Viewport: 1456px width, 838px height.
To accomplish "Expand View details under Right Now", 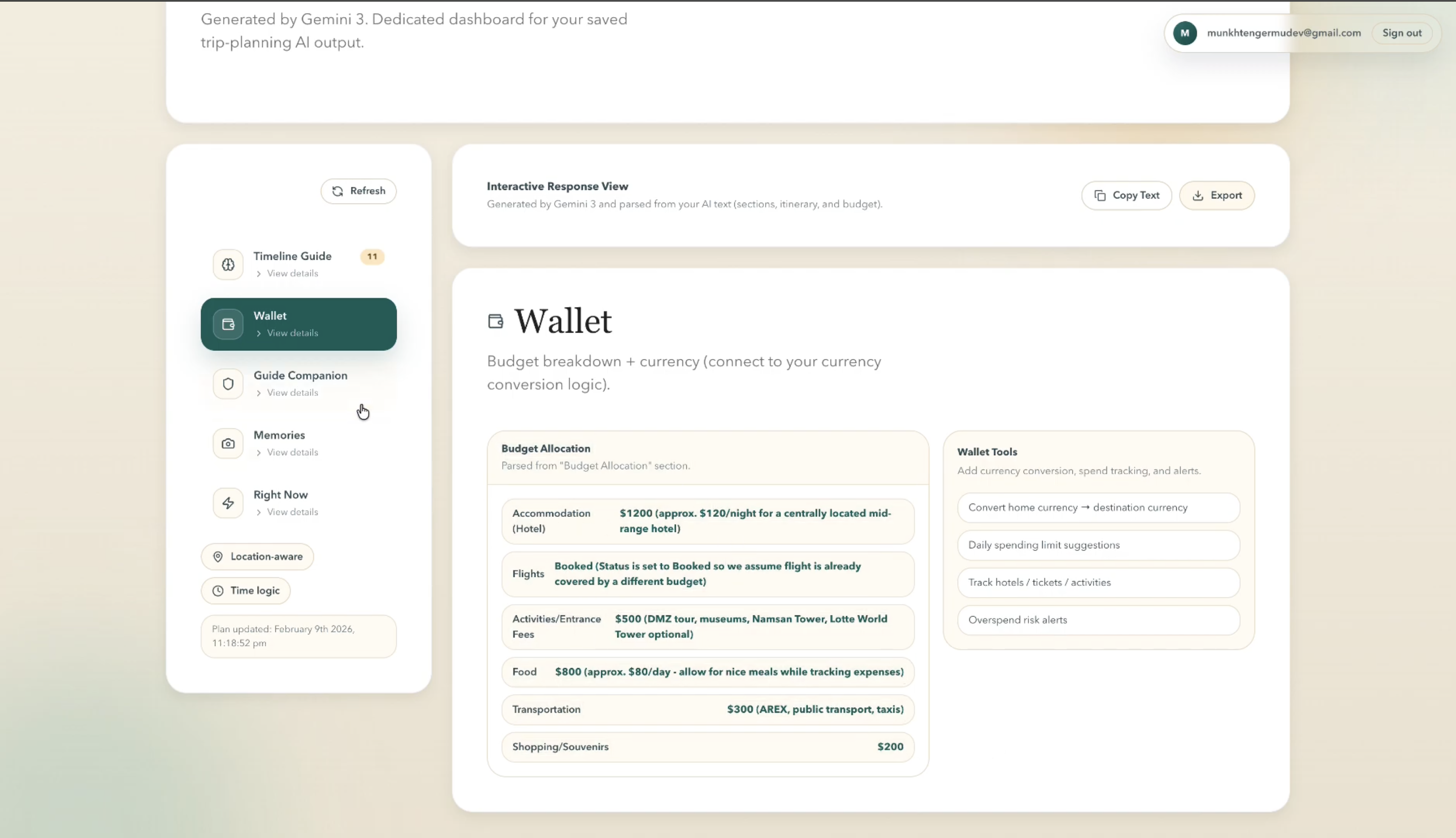I will pyautogui.click(x=287, y=512).
